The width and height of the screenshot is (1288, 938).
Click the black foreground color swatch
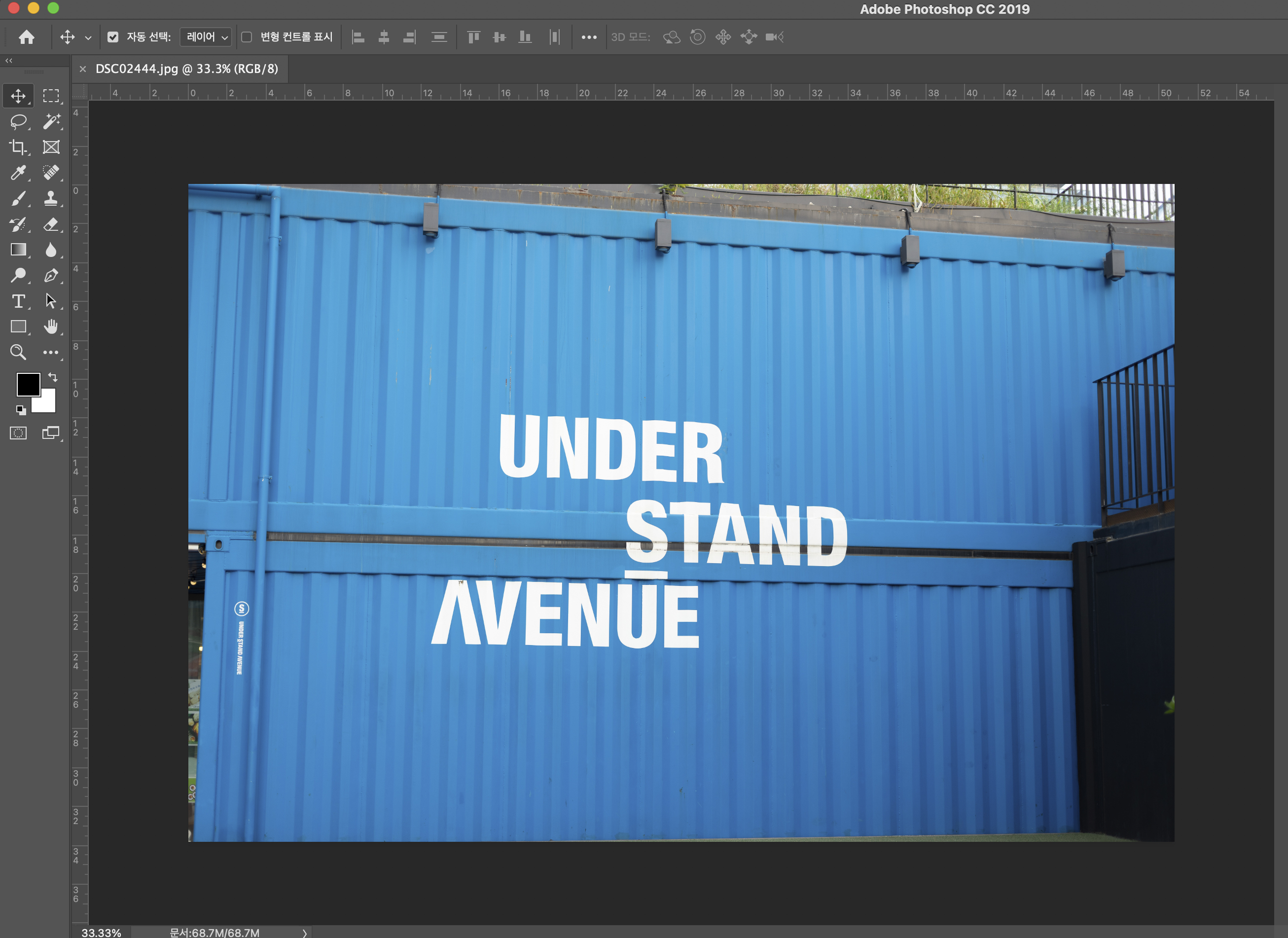coord(27,384)
